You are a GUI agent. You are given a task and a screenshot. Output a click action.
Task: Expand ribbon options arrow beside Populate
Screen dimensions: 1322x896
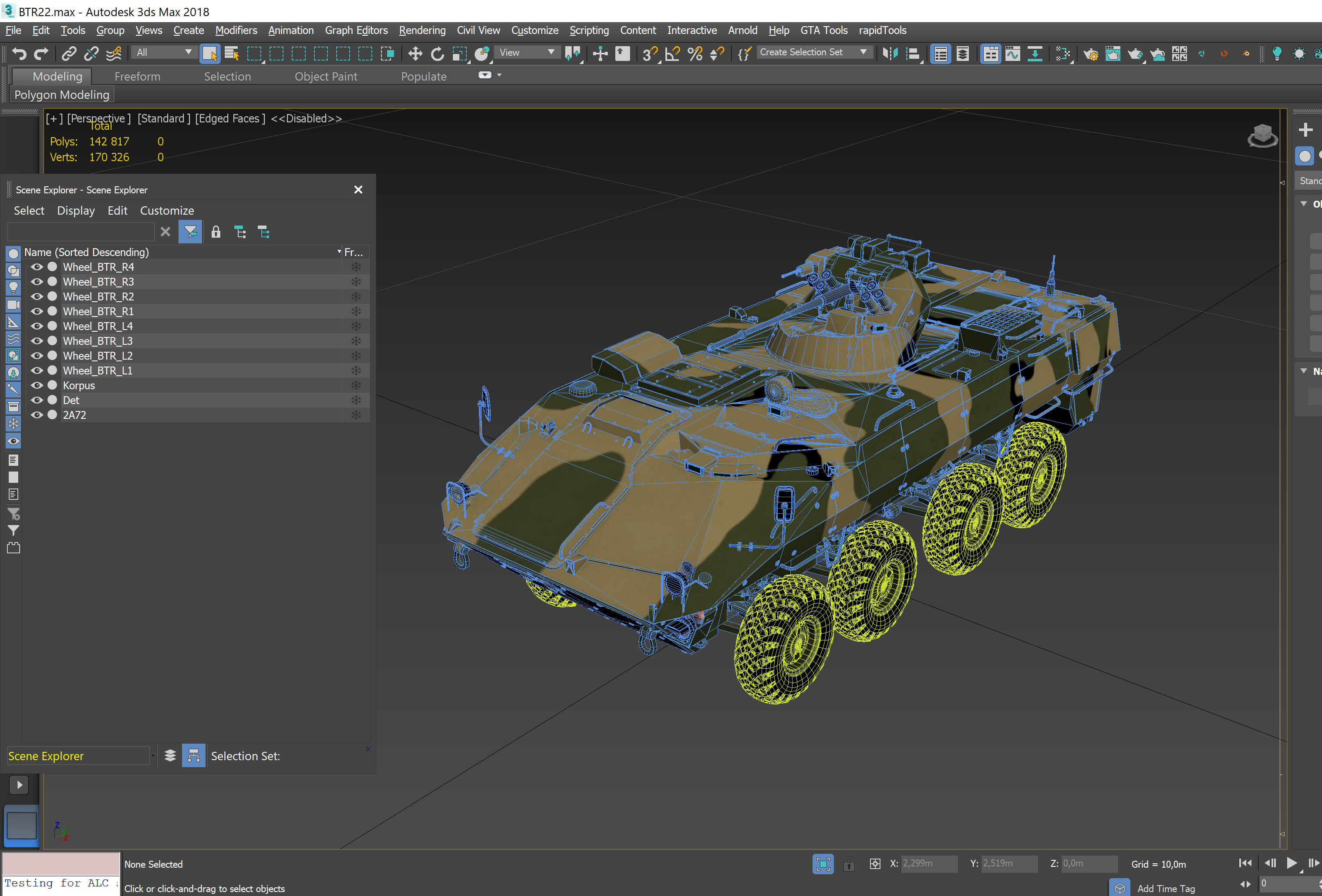(x=499, y=75)
